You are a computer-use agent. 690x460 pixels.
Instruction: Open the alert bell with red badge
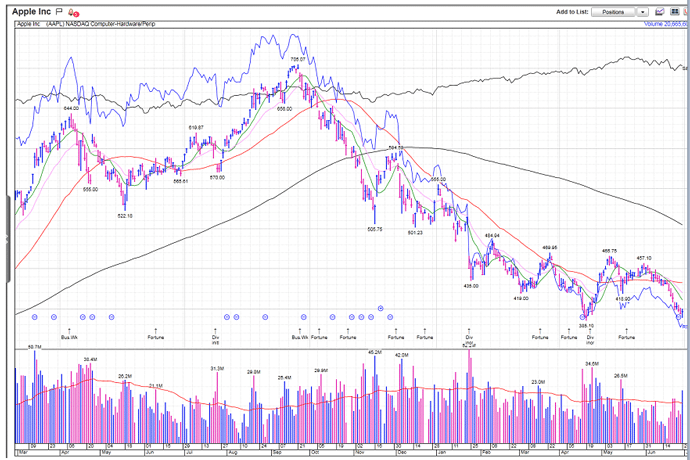73,13
